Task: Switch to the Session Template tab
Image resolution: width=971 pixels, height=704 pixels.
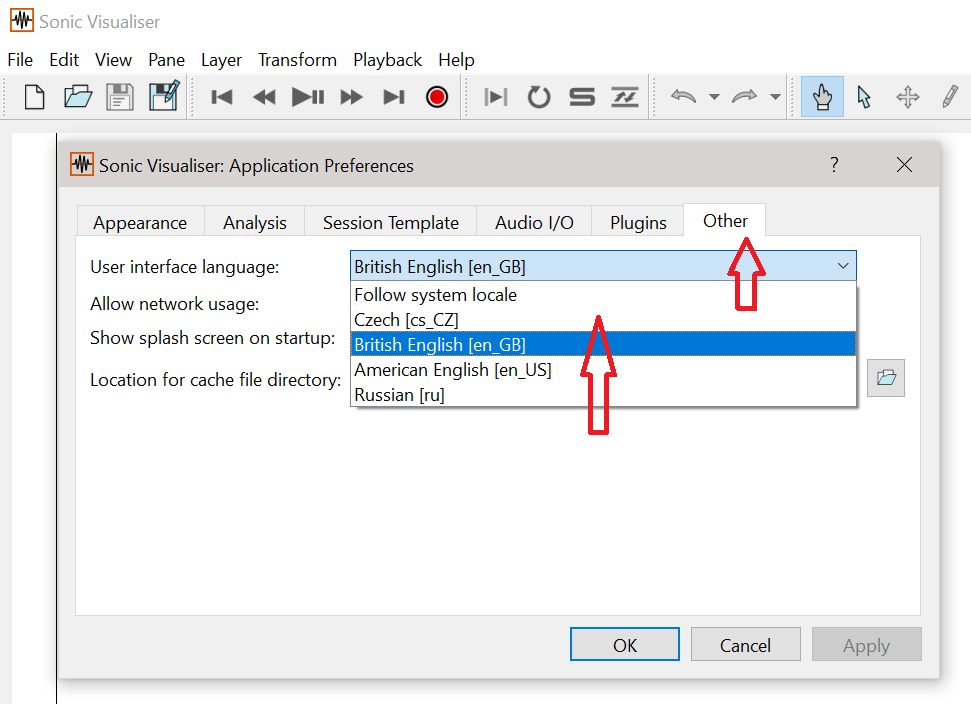Action: tap(391, 222)
